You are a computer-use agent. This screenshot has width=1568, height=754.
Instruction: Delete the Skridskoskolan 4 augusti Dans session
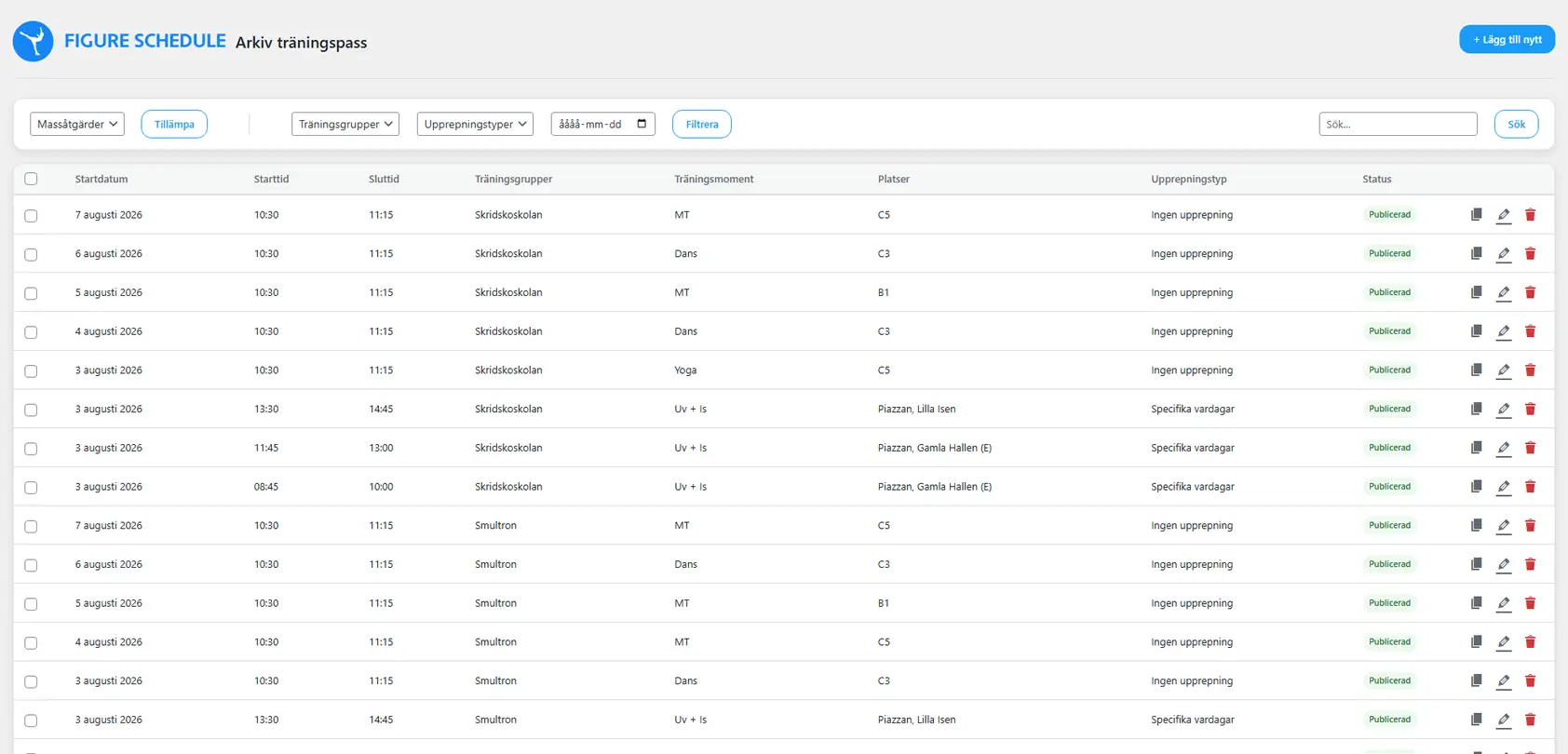tap(1530, 331)
